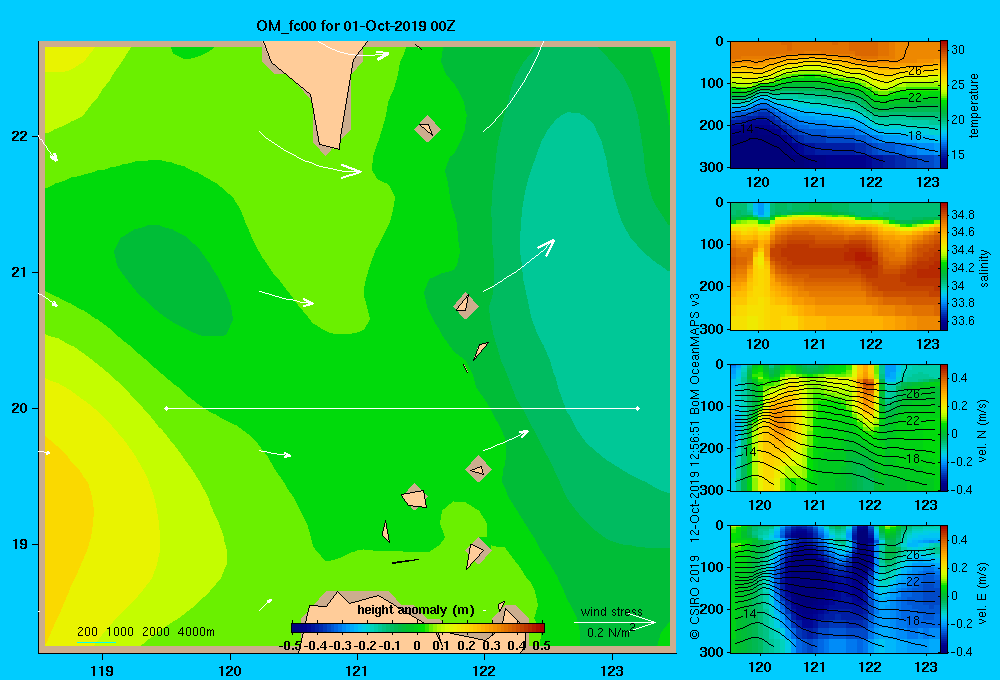1000x680 pixels.
Task: Click the "22" isotherm label in vel. N panel
Action: point(913,421)
